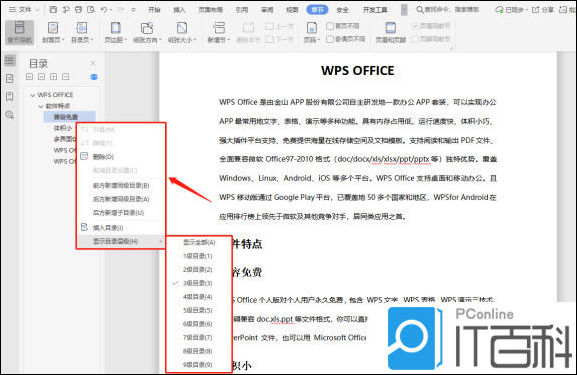This screenshot has width=577, height=375.
Task: Open the 纸张方向 page orientation icon
Action: tap(147, 28)
